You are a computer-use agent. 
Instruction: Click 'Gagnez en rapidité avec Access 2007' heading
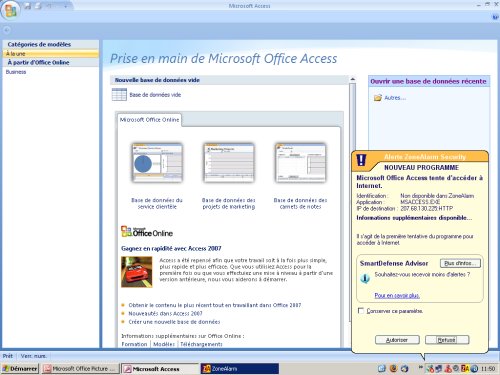(171, 248)
